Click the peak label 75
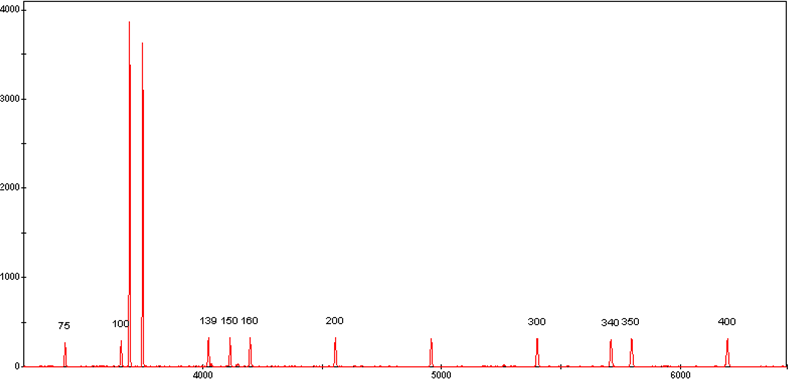 pyautogui.click(x=64, y=326)
